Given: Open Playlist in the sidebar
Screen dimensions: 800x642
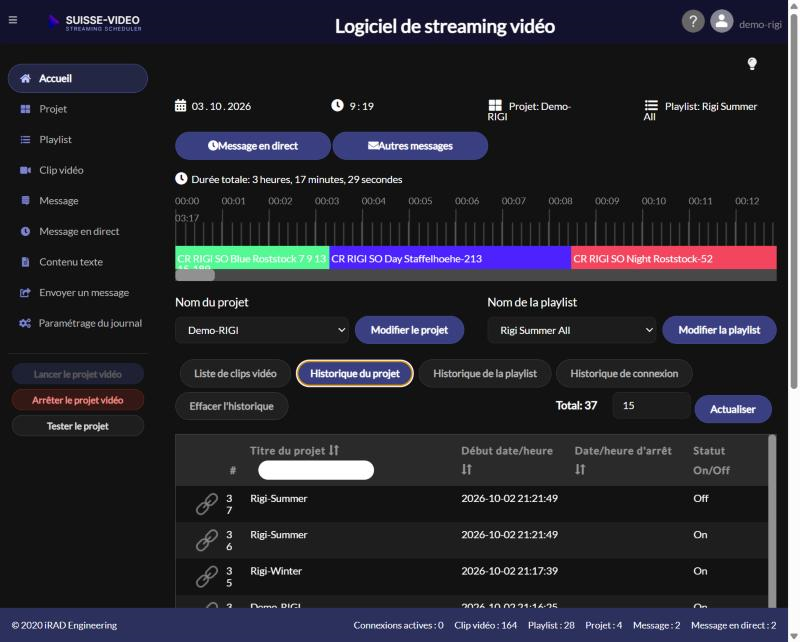Looking at the screenshot, I should (78, 139).
